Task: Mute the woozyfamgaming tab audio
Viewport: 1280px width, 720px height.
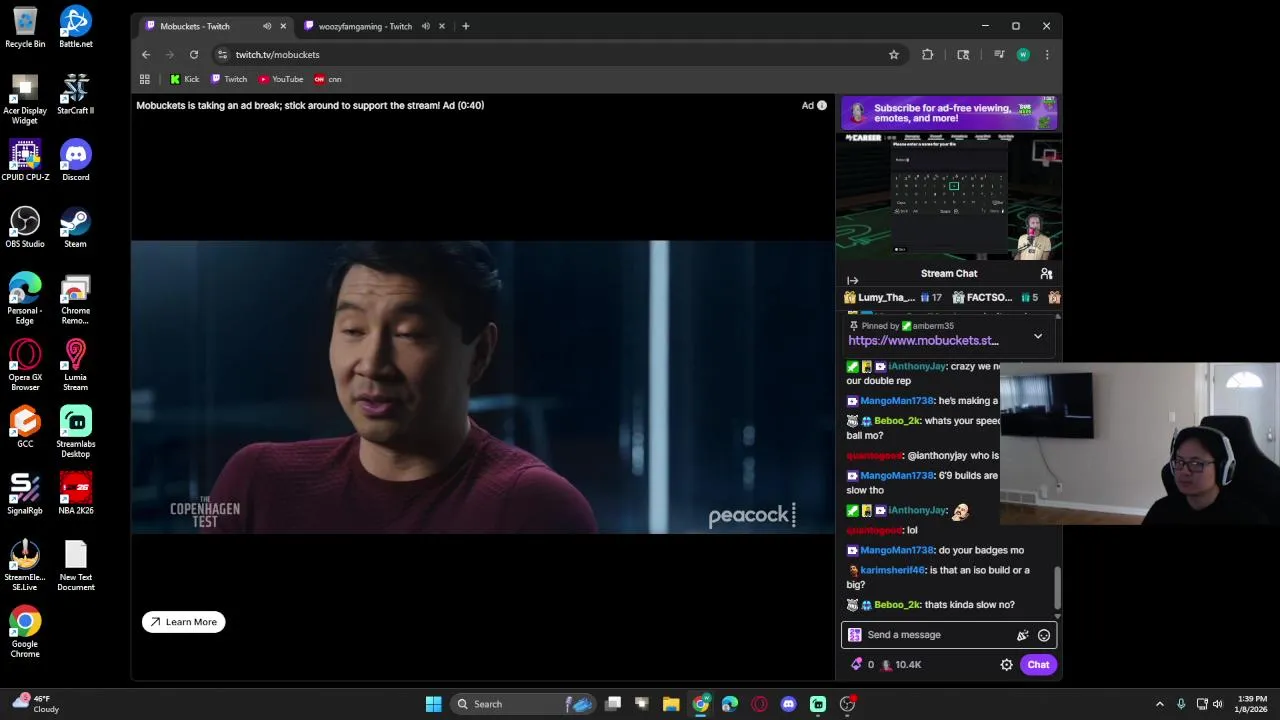Action: [426, 26]
